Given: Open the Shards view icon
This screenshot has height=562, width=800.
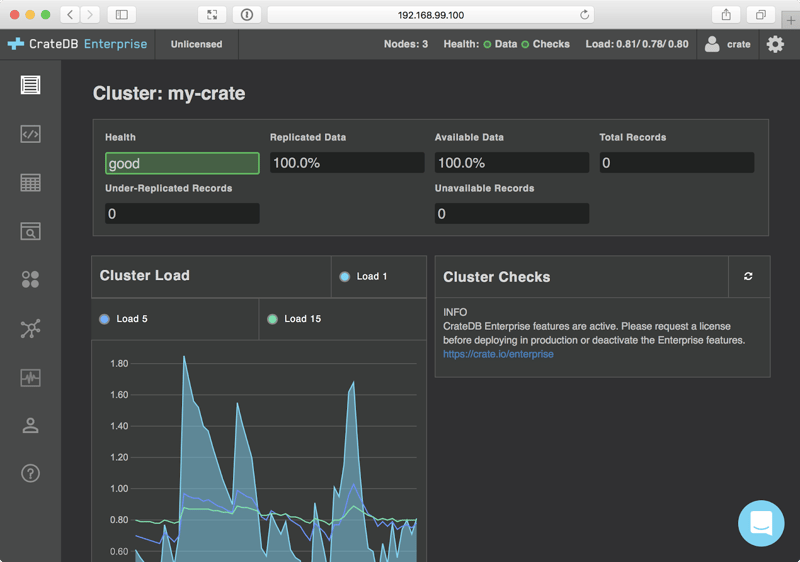Looking at the screenshot, I should [30, 279].
